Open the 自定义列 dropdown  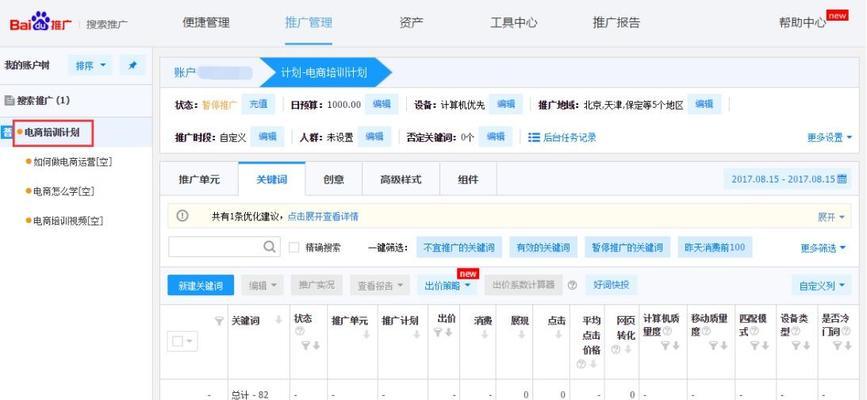[x=822, y=285]
